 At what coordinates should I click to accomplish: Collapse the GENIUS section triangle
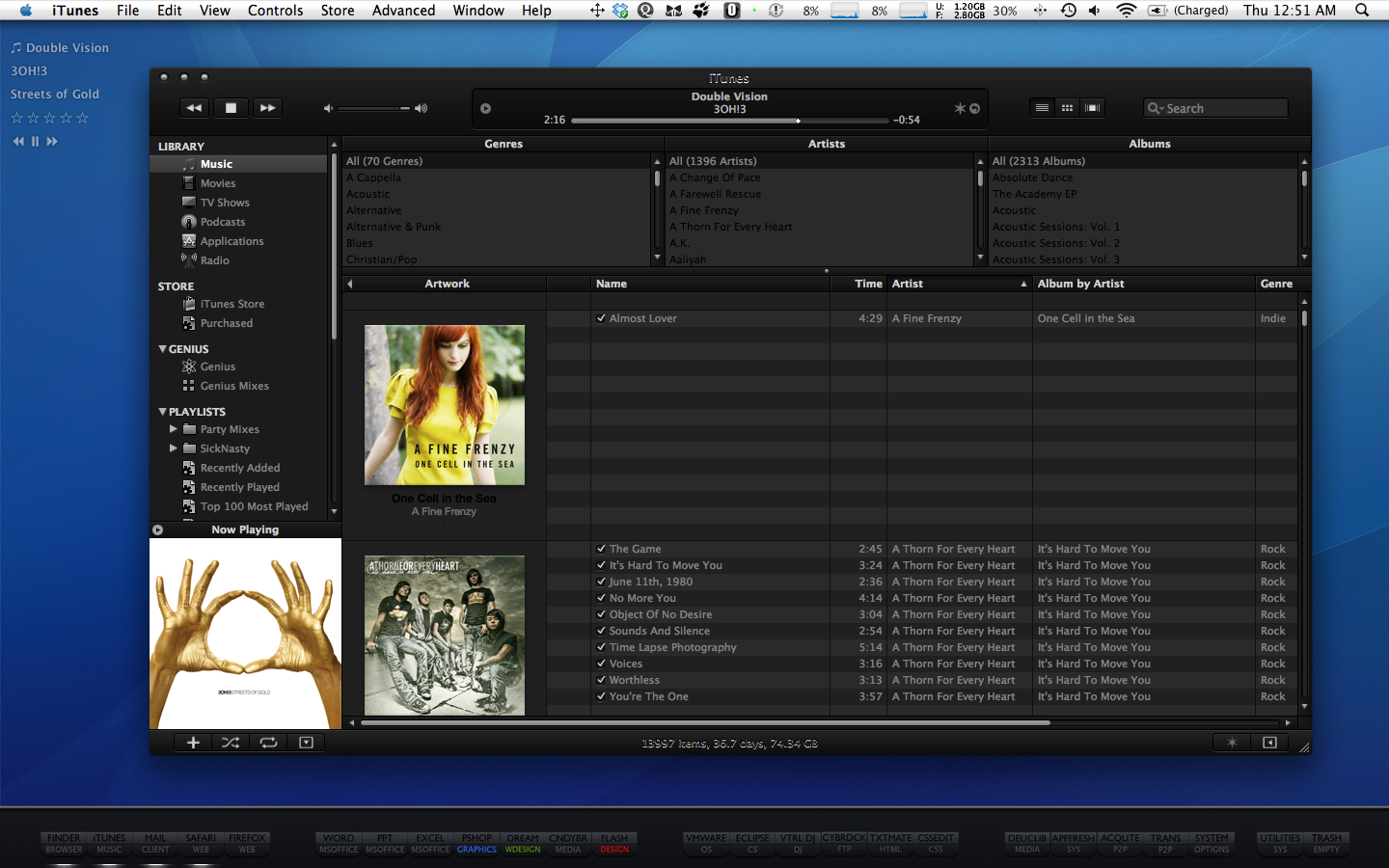162,349
